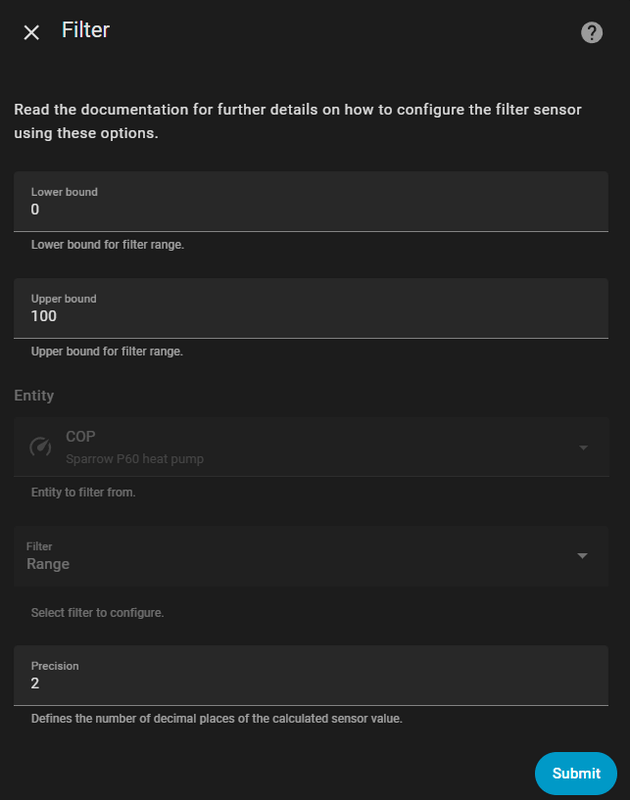Submit the filter configuration
This screenshot has height=800, width=630.
tap(575, 773)
